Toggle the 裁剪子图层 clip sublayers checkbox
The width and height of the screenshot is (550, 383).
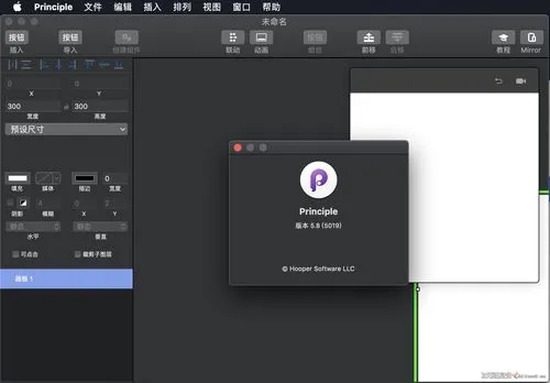78,254
